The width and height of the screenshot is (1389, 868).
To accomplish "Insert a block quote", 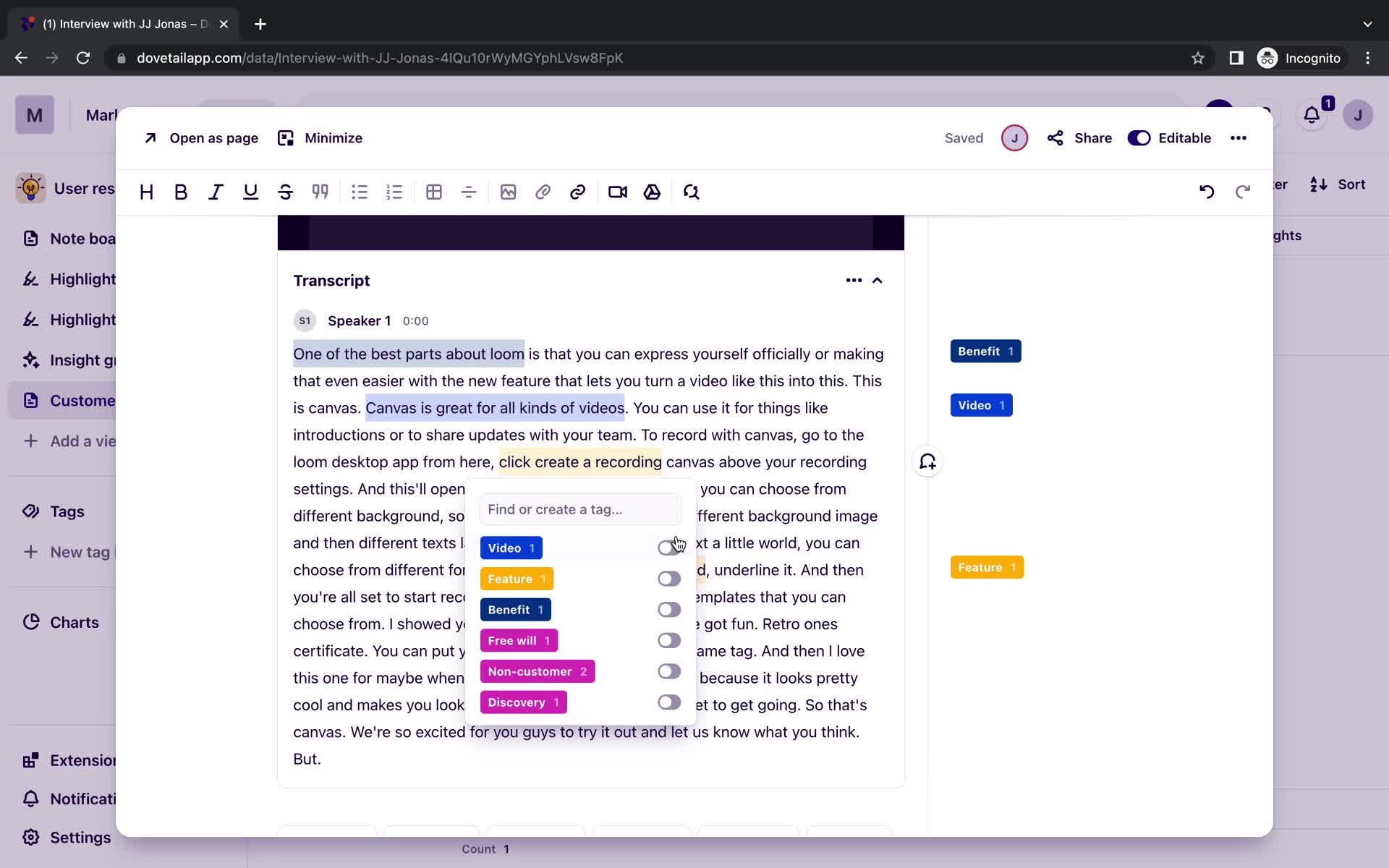I will [320, 192].
